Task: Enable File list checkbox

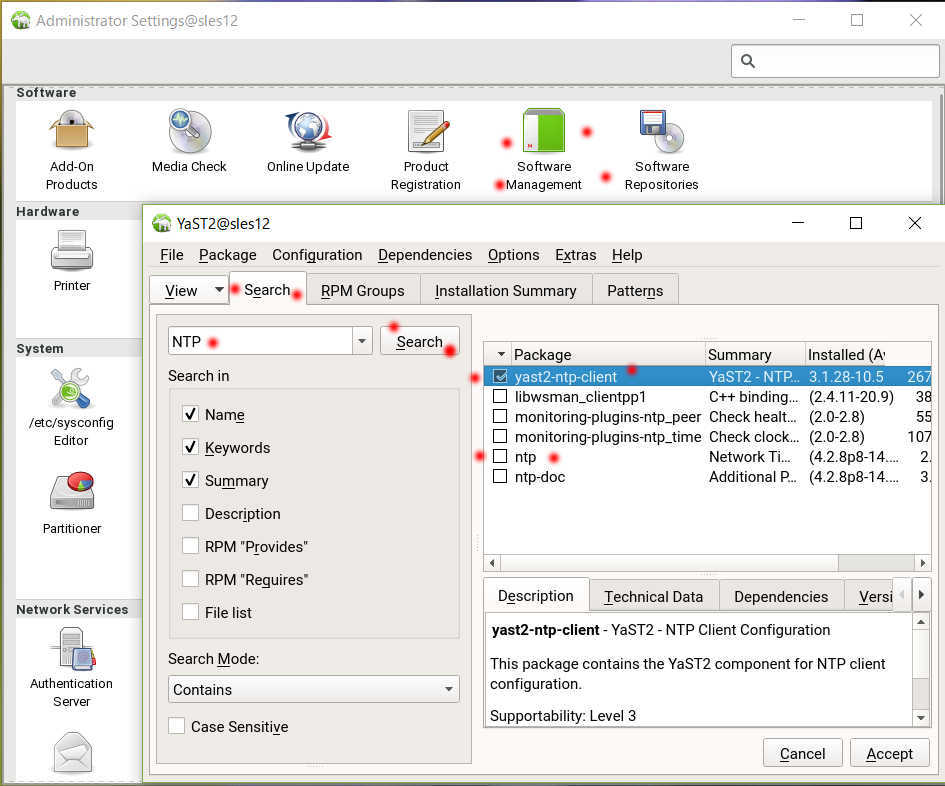Action: 190,612
